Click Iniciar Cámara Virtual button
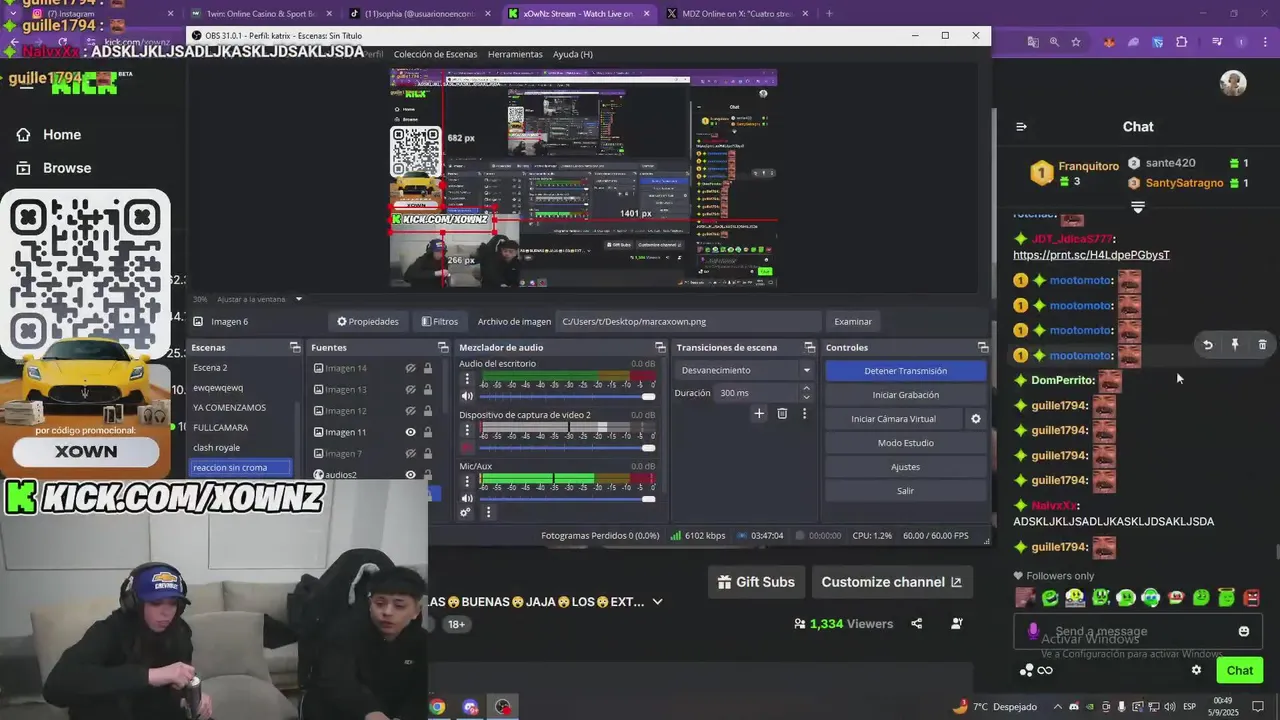This screenshot has height=720, width=1280. point(893,418)
